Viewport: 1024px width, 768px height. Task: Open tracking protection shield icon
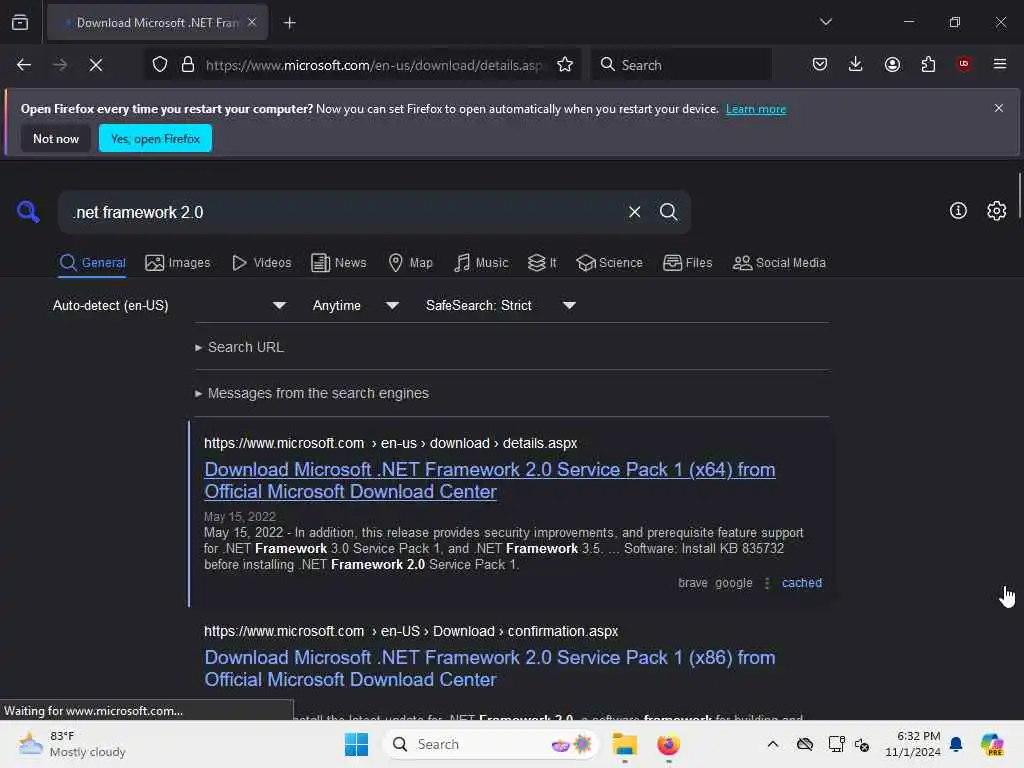(x=160, y=65)
